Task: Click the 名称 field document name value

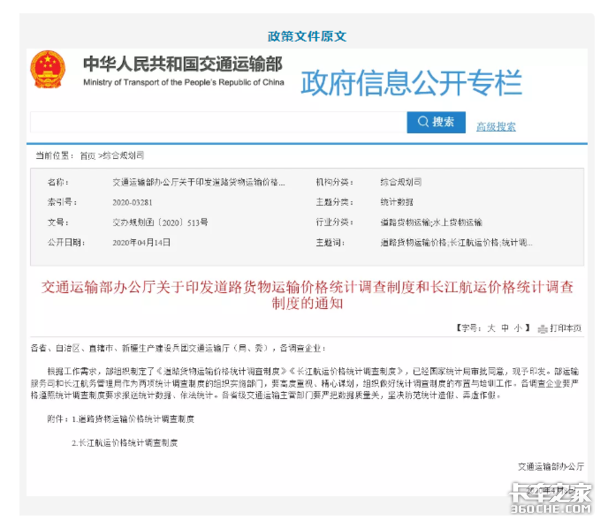Action: click(x=192, y=184)
